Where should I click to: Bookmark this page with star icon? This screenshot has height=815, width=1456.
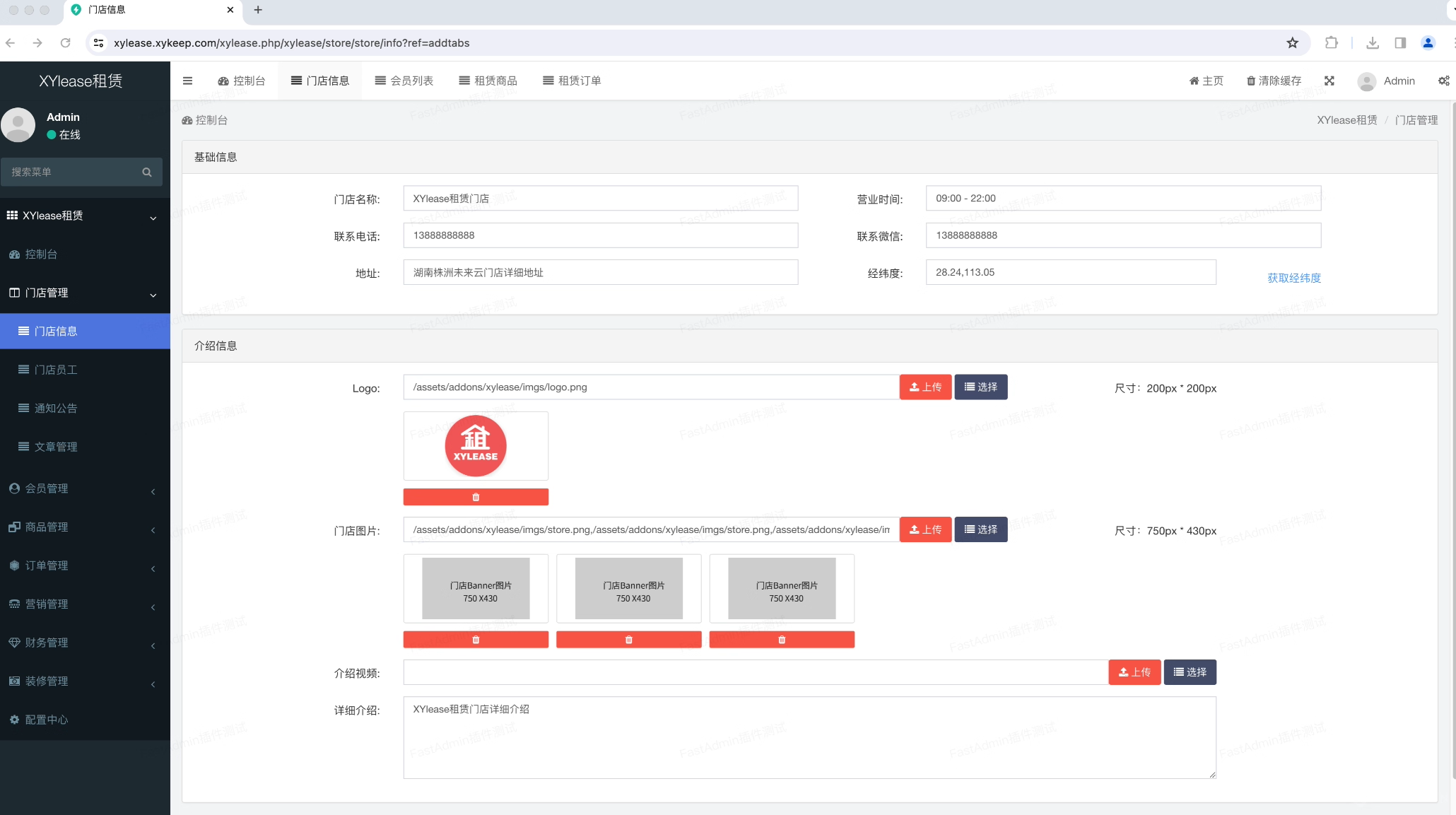1292,43
